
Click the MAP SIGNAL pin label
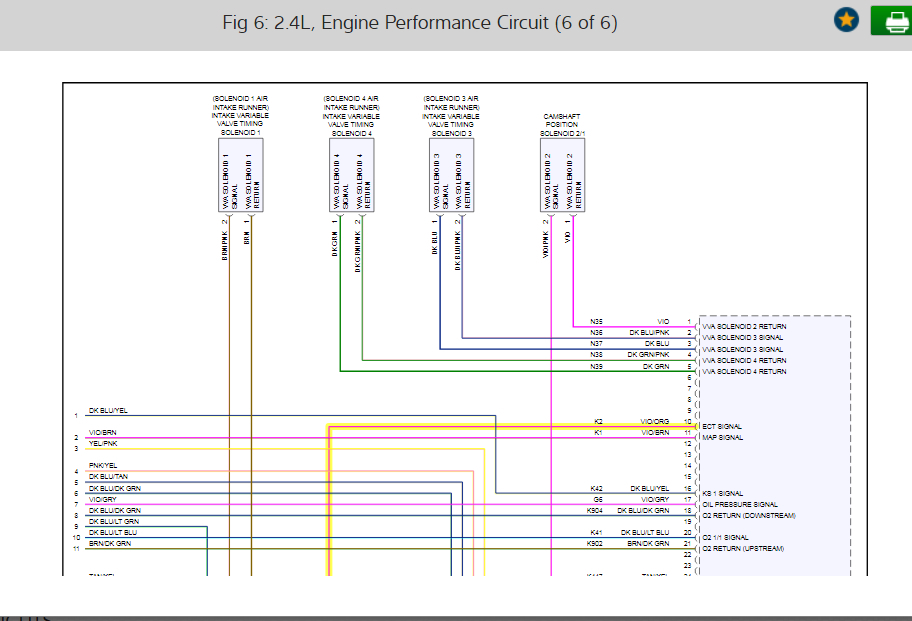(x=722, y=437)
